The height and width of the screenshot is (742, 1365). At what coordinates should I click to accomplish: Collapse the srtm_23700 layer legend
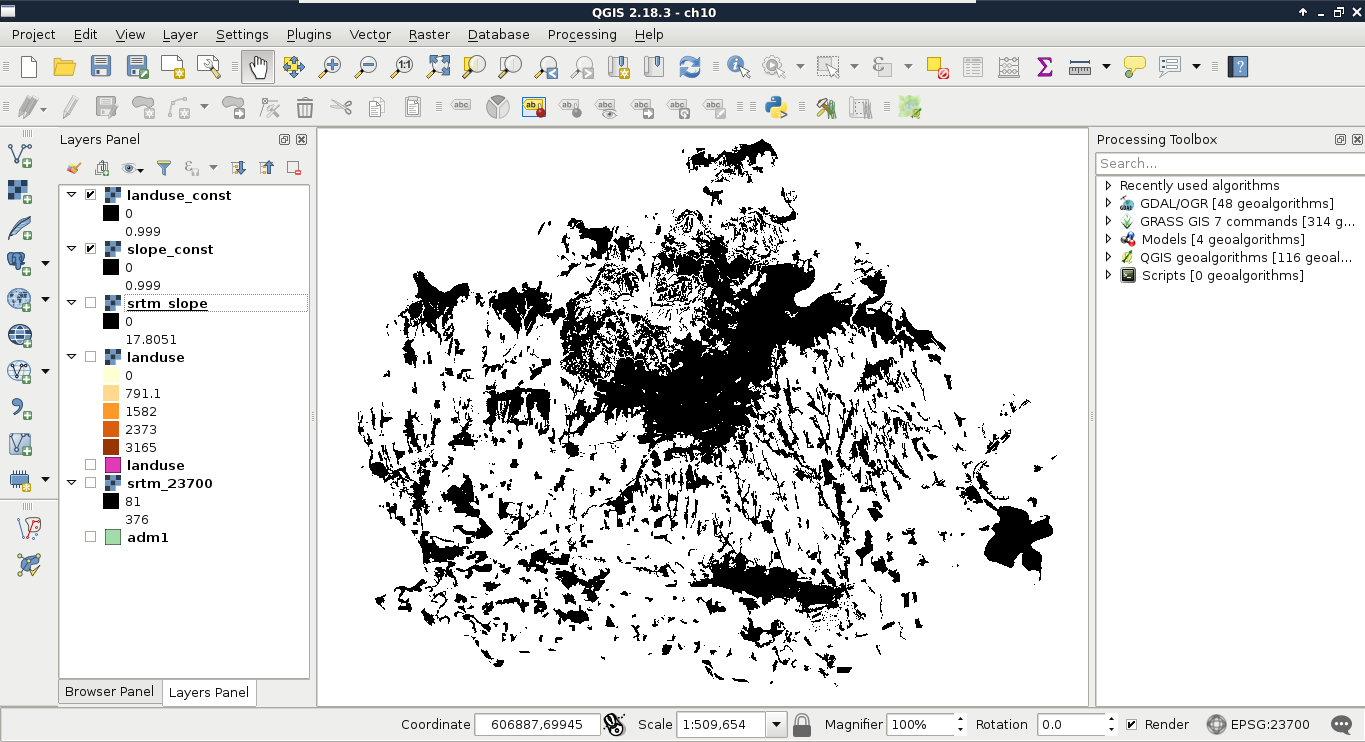coord(71,483)
